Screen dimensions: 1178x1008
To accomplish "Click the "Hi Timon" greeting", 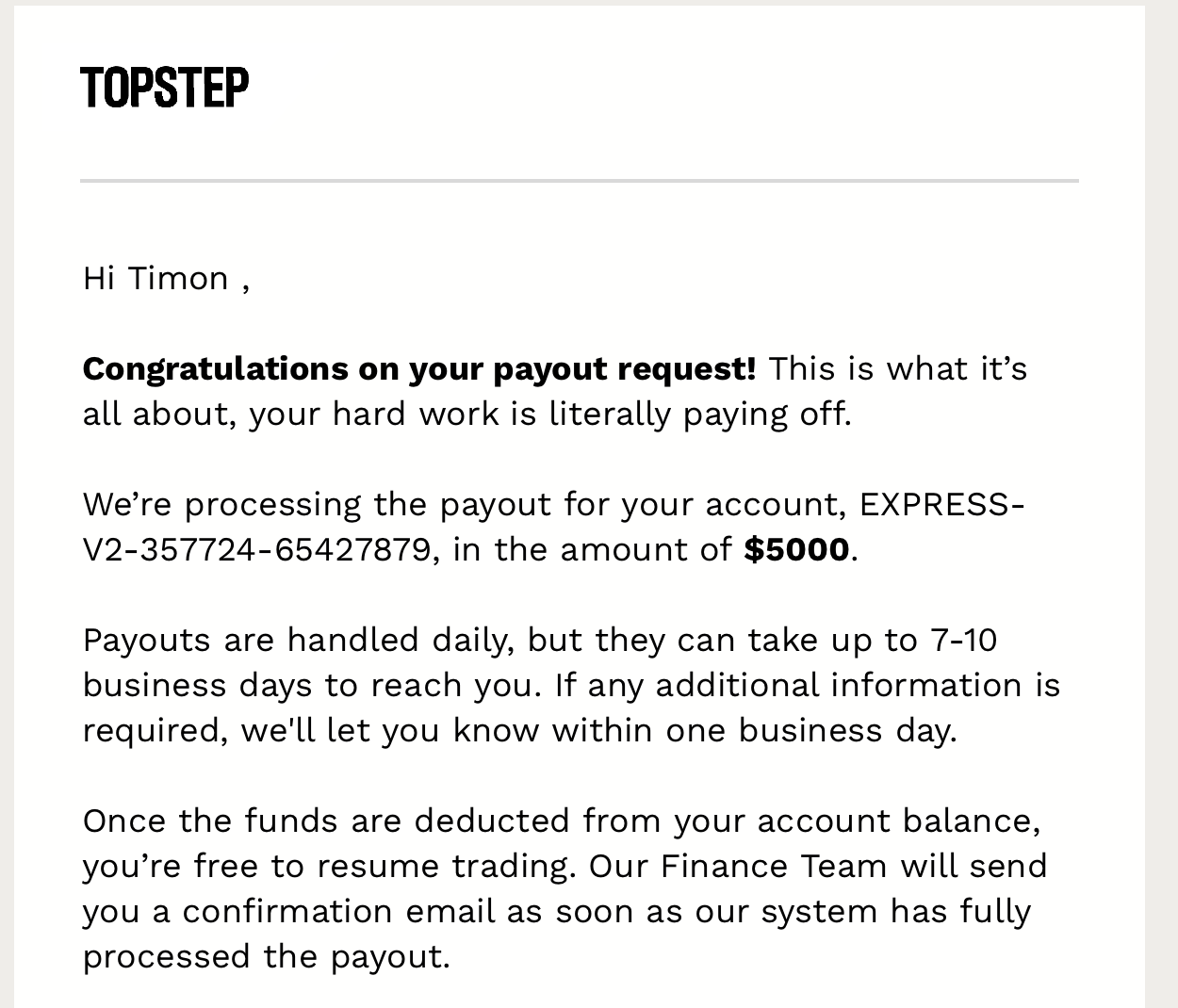I will 156,279.
